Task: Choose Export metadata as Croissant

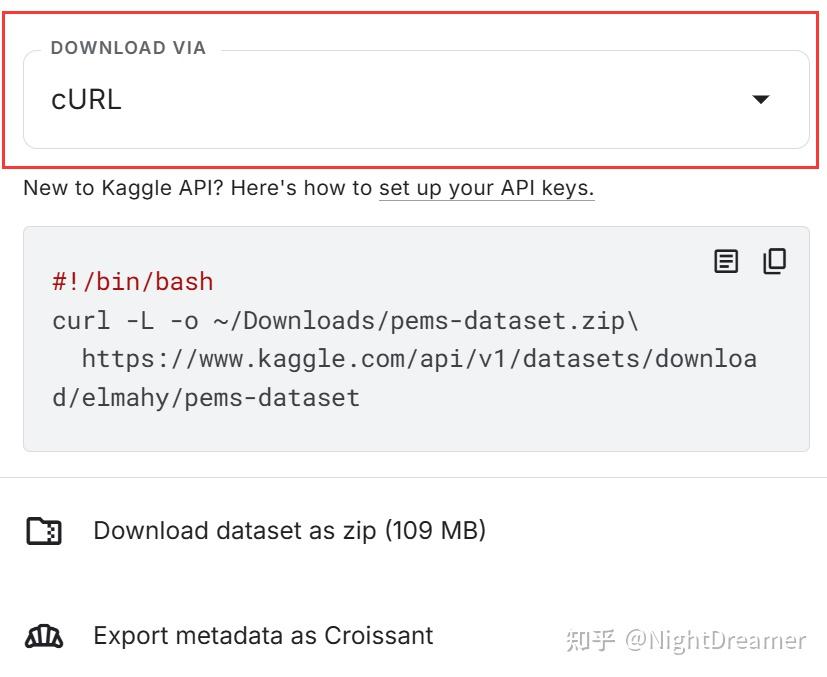Action: tap(263, 635)
